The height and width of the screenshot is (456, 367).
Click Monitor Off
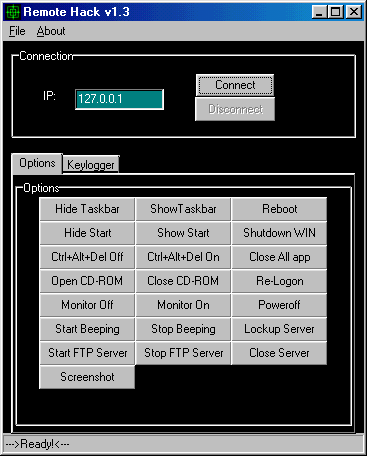tap(87, 305)
